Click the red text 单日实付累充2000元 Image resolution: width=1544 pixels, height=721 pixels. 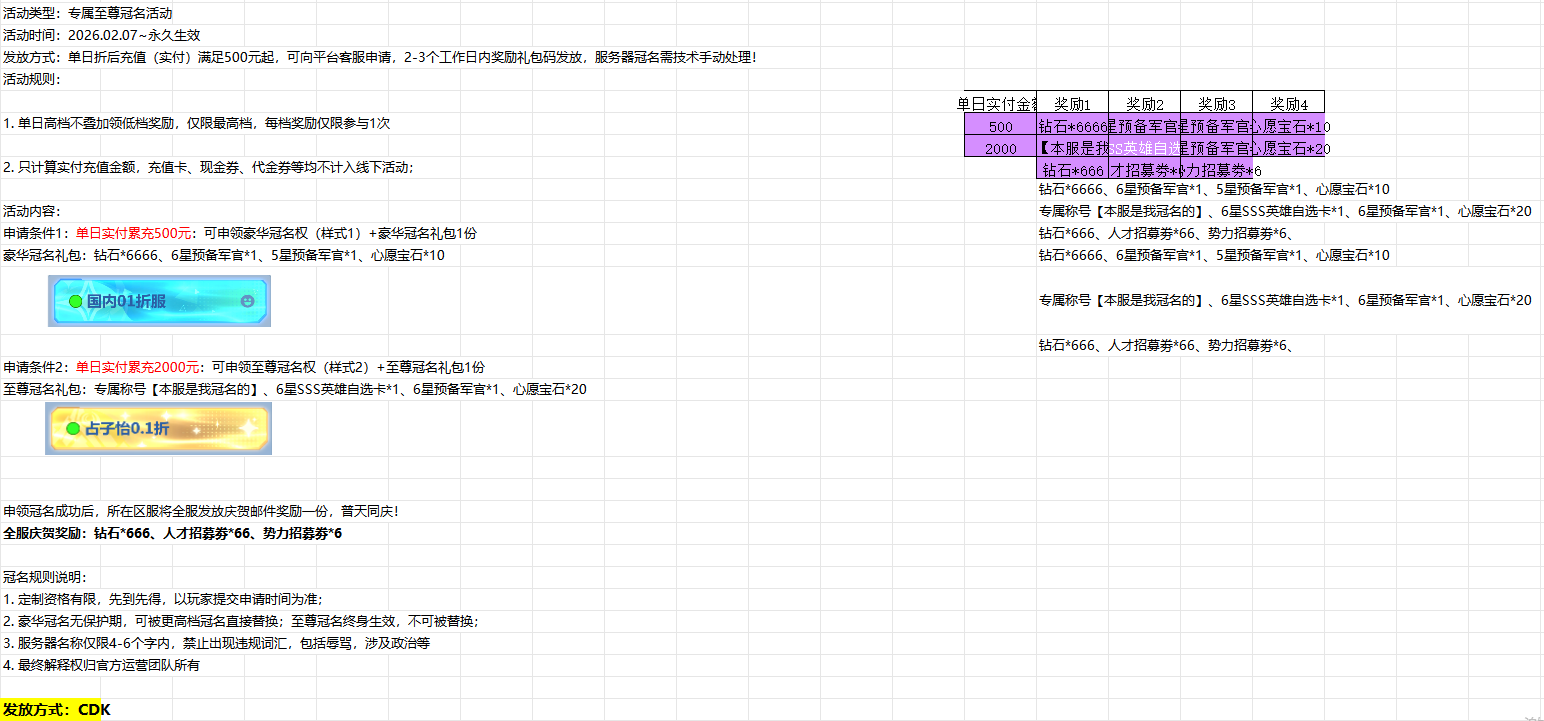(138, 367)
